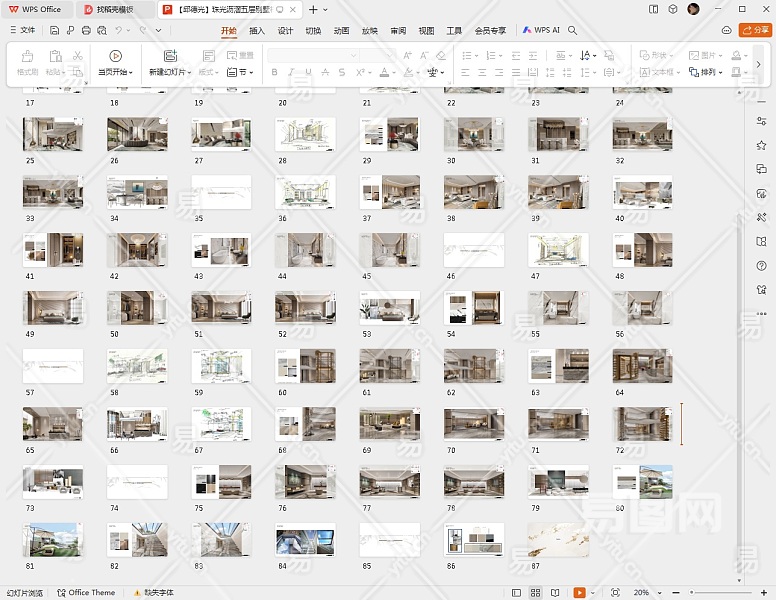The width and height of the screenshot is (776, 600).
Task: Switch to the 动画 ribbon tab
Action: click(x=341, y=30)
